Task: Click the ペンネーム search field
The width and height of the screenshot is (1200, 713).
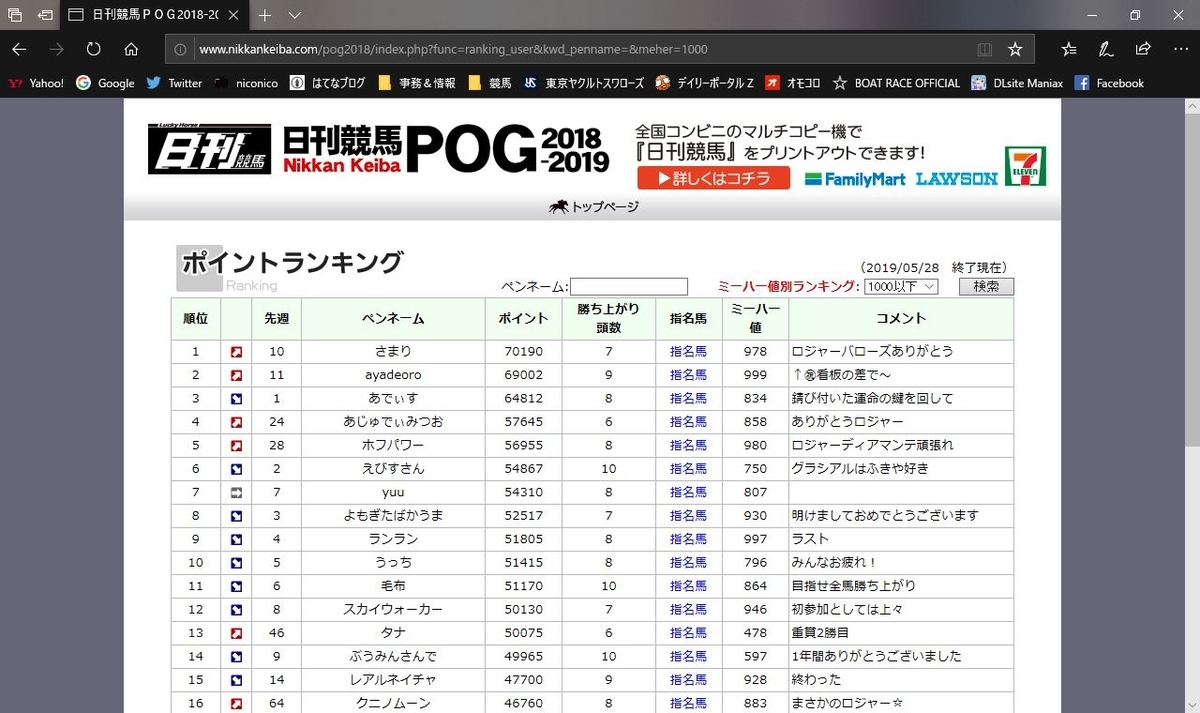Action: tap(629, 287)
